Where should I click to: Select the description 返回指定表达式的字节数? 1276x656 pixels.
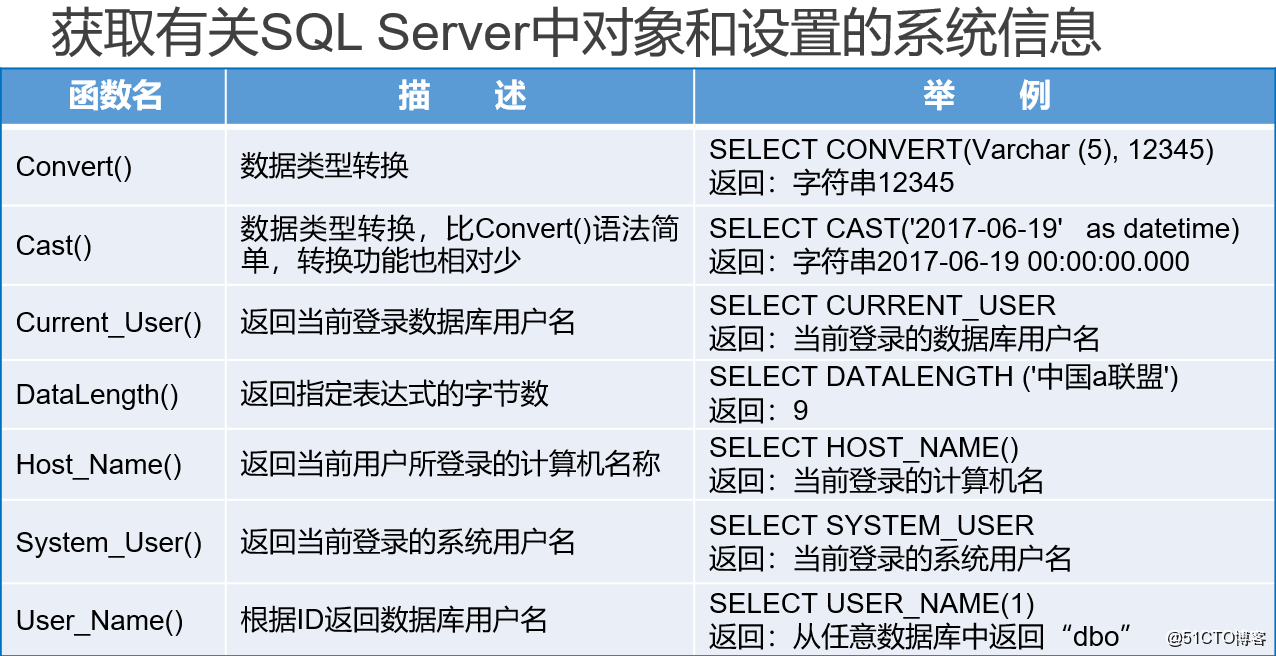(394, 393)
